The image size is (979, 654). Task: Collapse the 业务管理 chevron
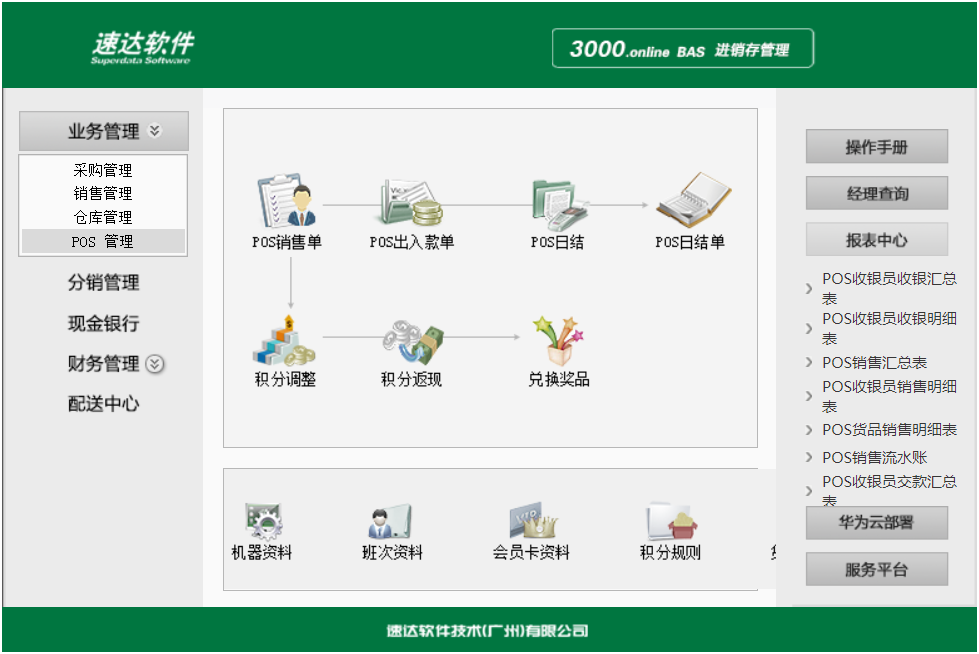(x=154, y=131)
